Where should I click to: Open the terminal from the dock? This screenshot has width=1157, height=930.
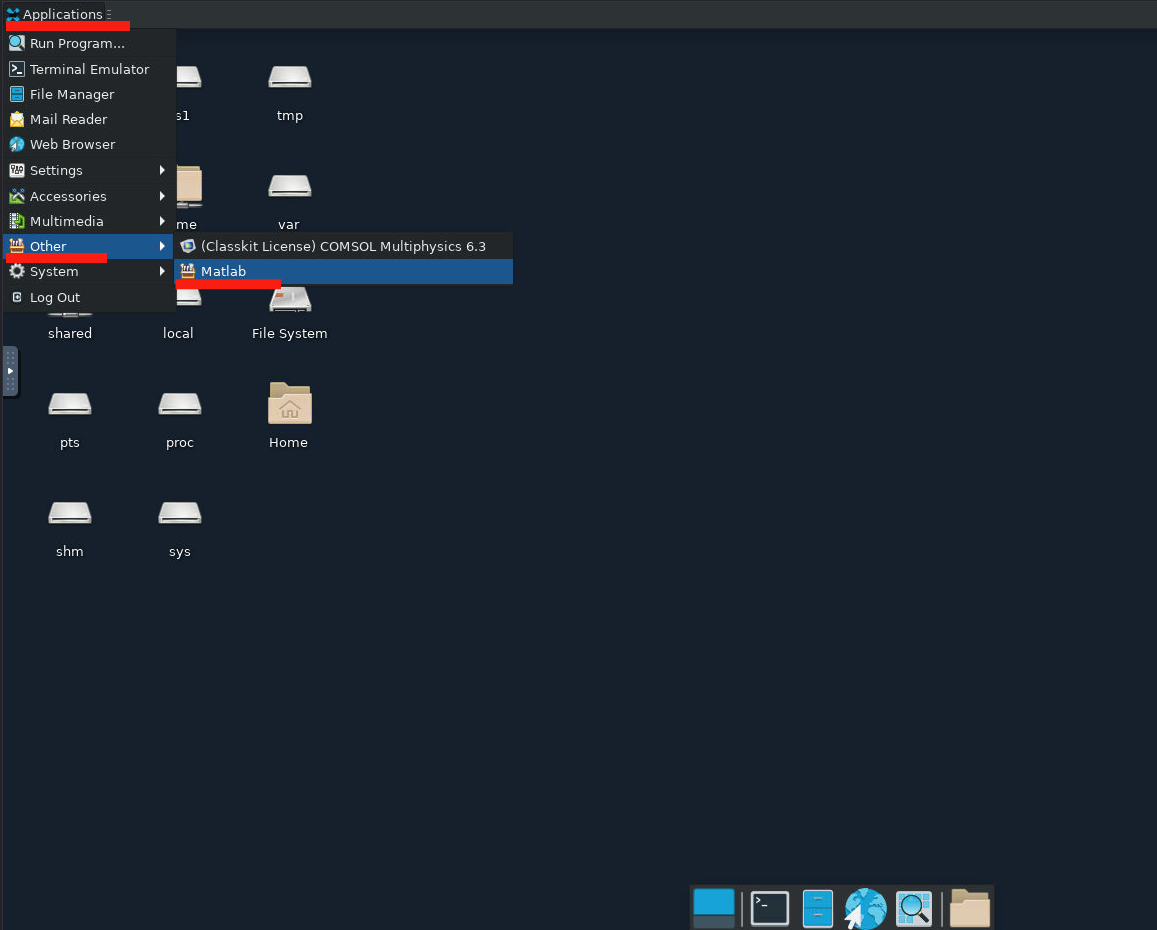coord(770,909)
